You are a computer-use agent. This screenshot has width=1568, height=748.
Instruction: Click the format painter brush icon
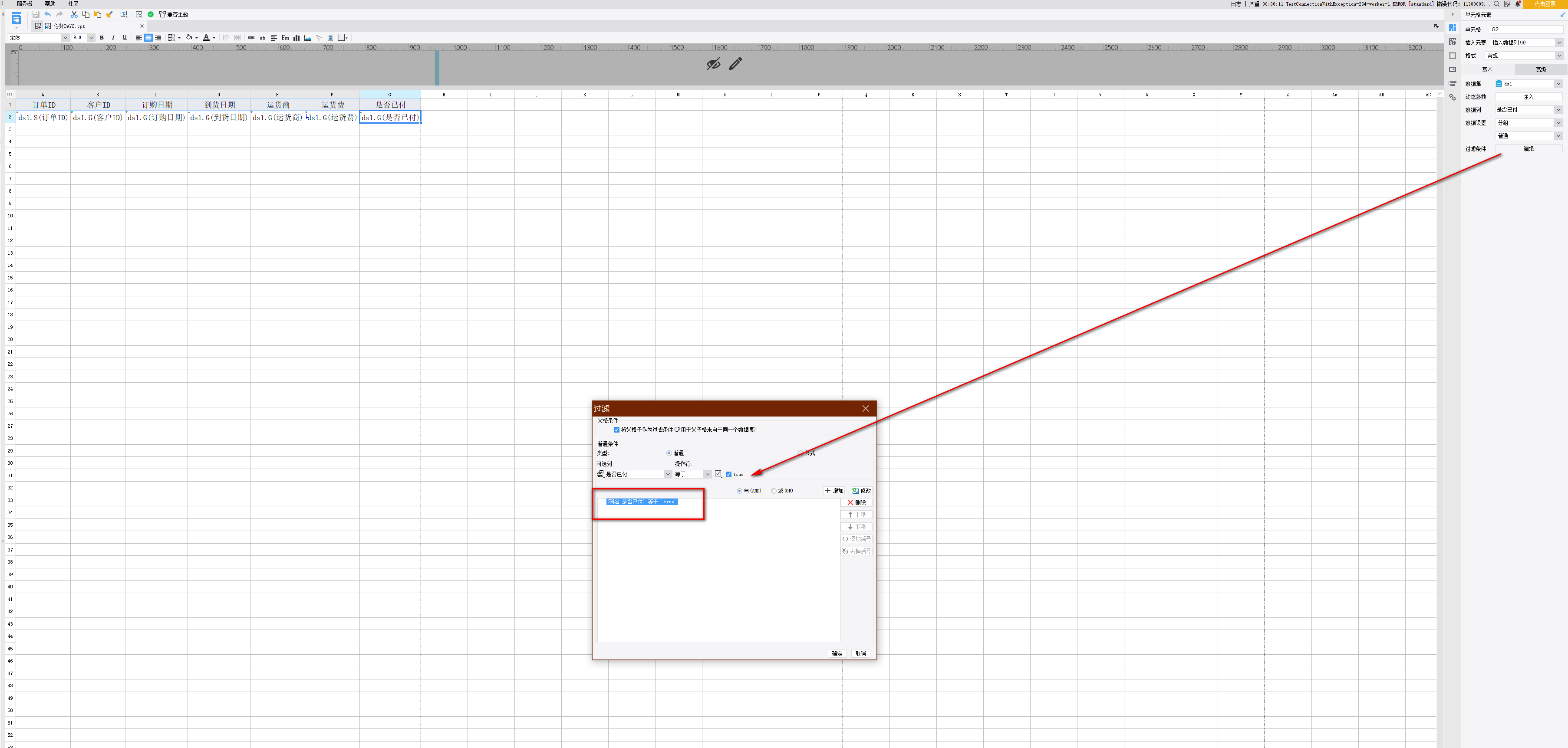point(109,14)
